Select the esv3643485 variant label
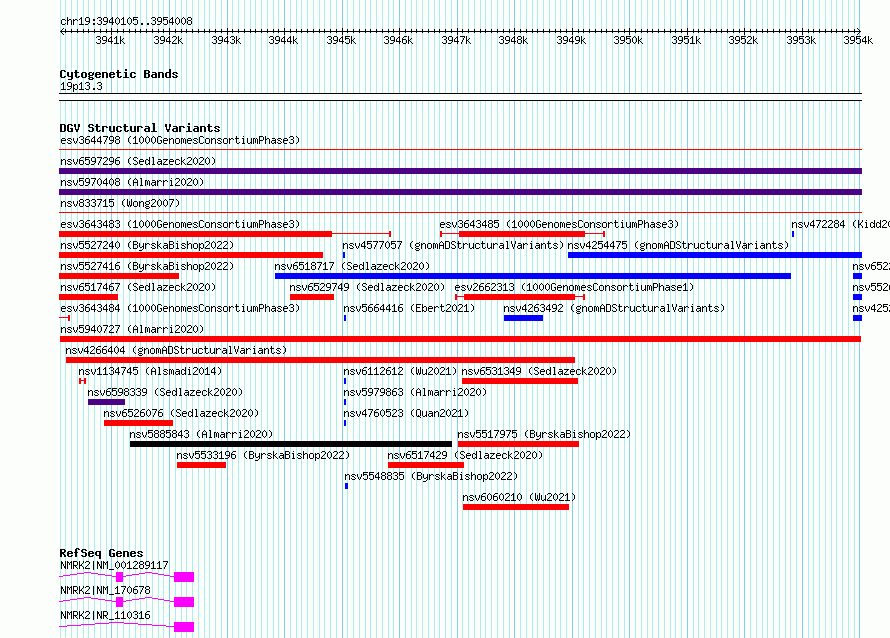The height and width of the screenshot is (638, 890). pyautogui.click(x=559, y=224)
